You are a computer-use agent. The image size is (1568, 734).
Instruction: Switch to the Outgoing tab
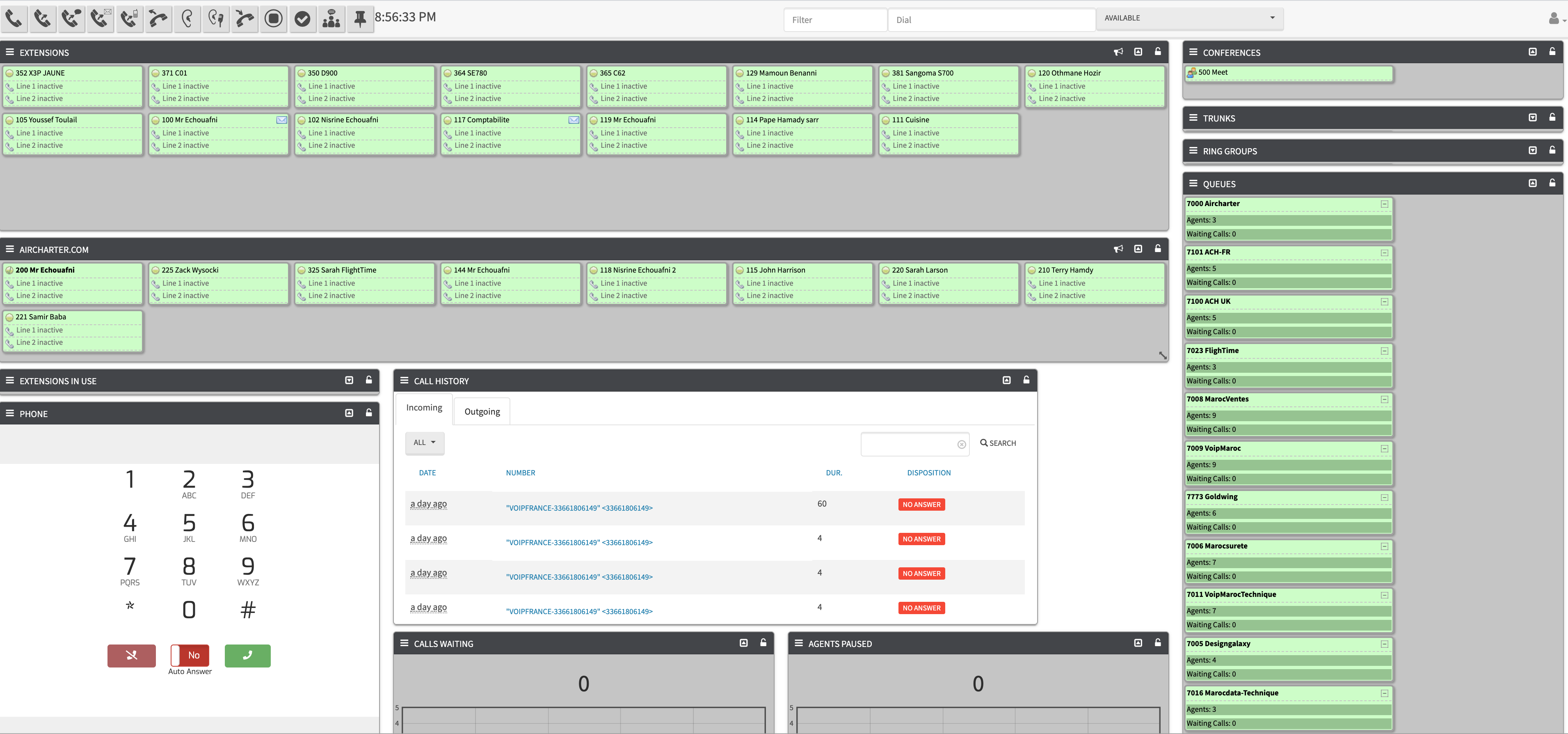[x=482, y=412]
